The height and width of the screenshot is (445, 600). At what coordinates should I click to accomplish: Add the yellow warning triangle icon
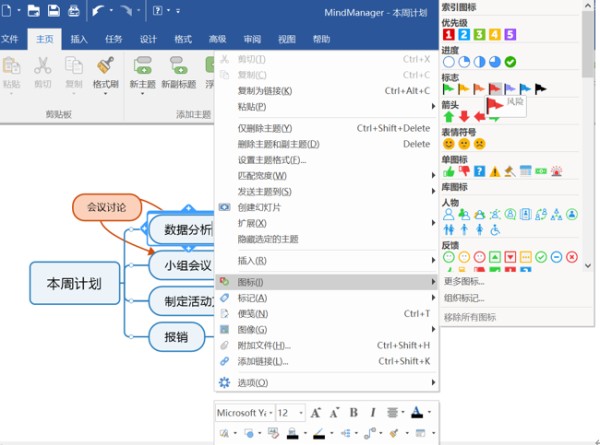495,171
